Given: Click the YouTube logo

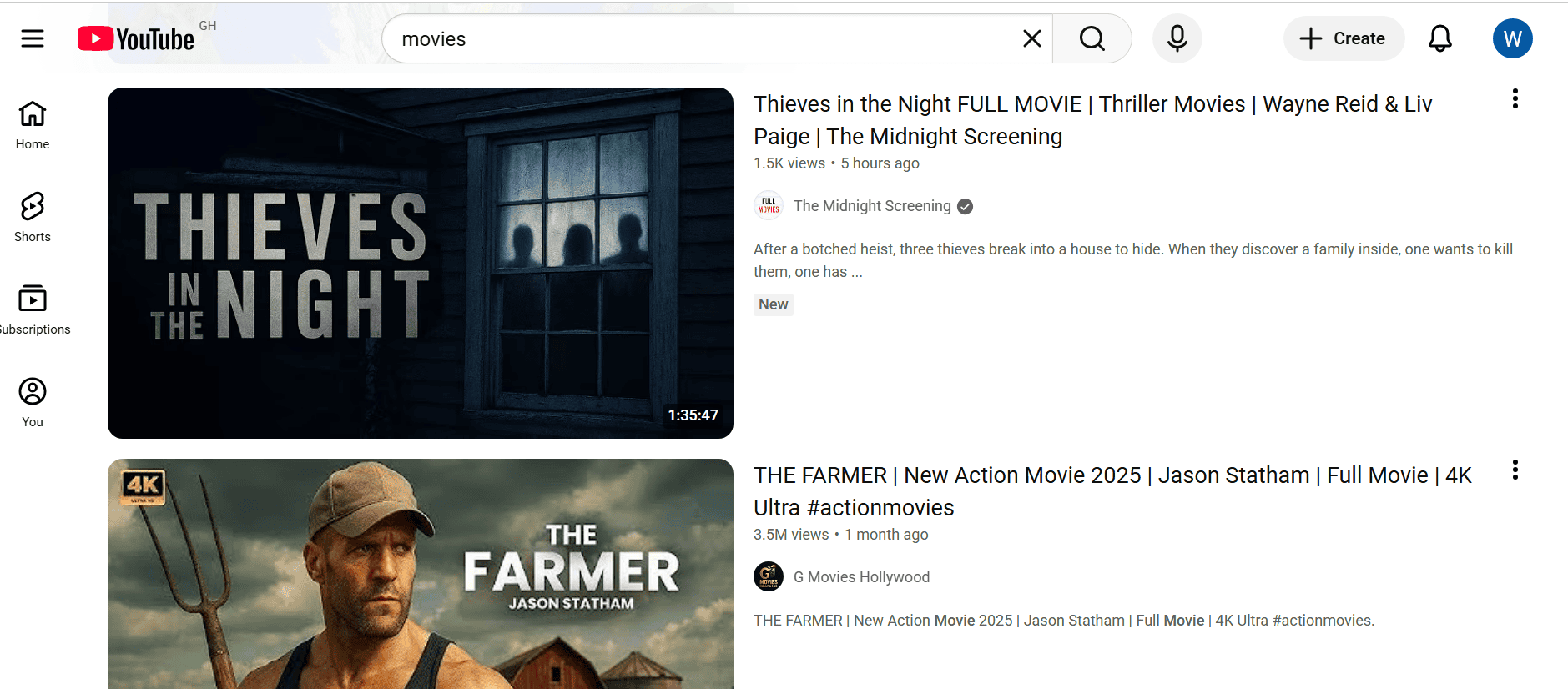Looking at the screenshot, I should [136, 39].
